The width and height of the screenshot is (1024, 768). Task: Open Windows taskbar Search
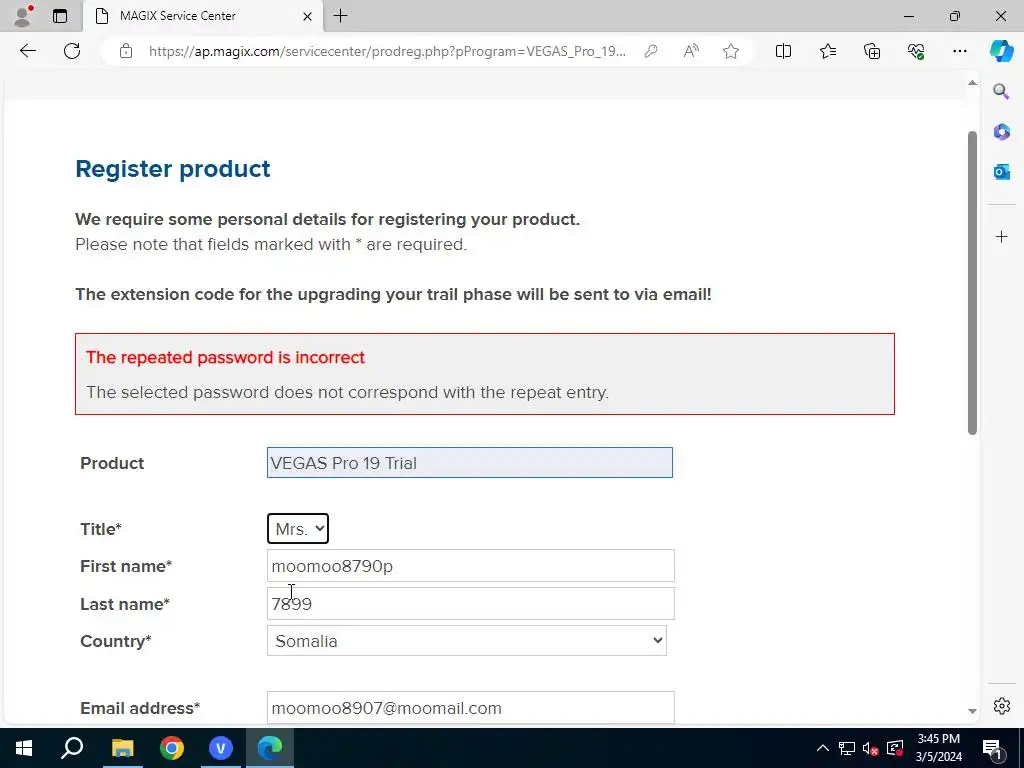pyautogui.click(x=72, y=748)
